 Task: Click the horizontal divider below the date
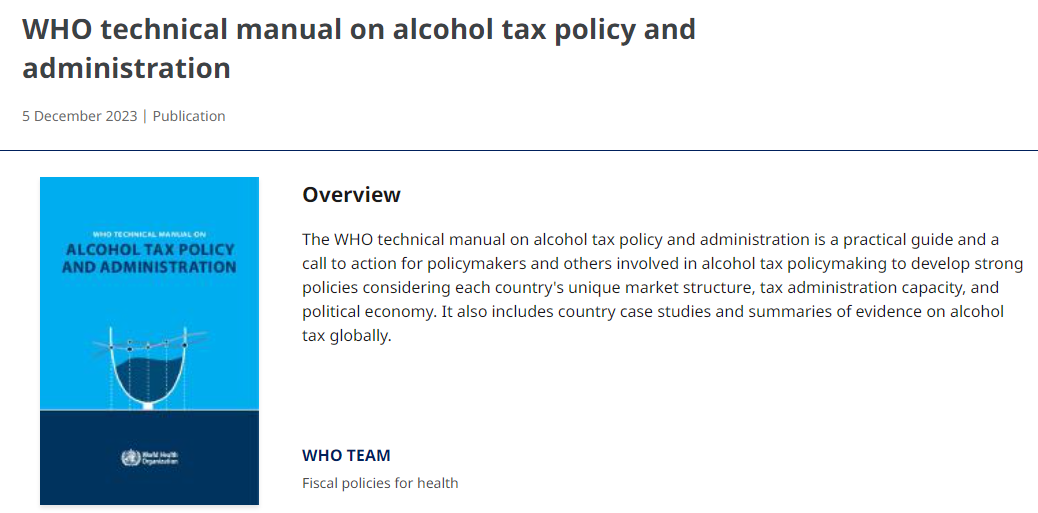pyautogui.click(x=519, y=151)
